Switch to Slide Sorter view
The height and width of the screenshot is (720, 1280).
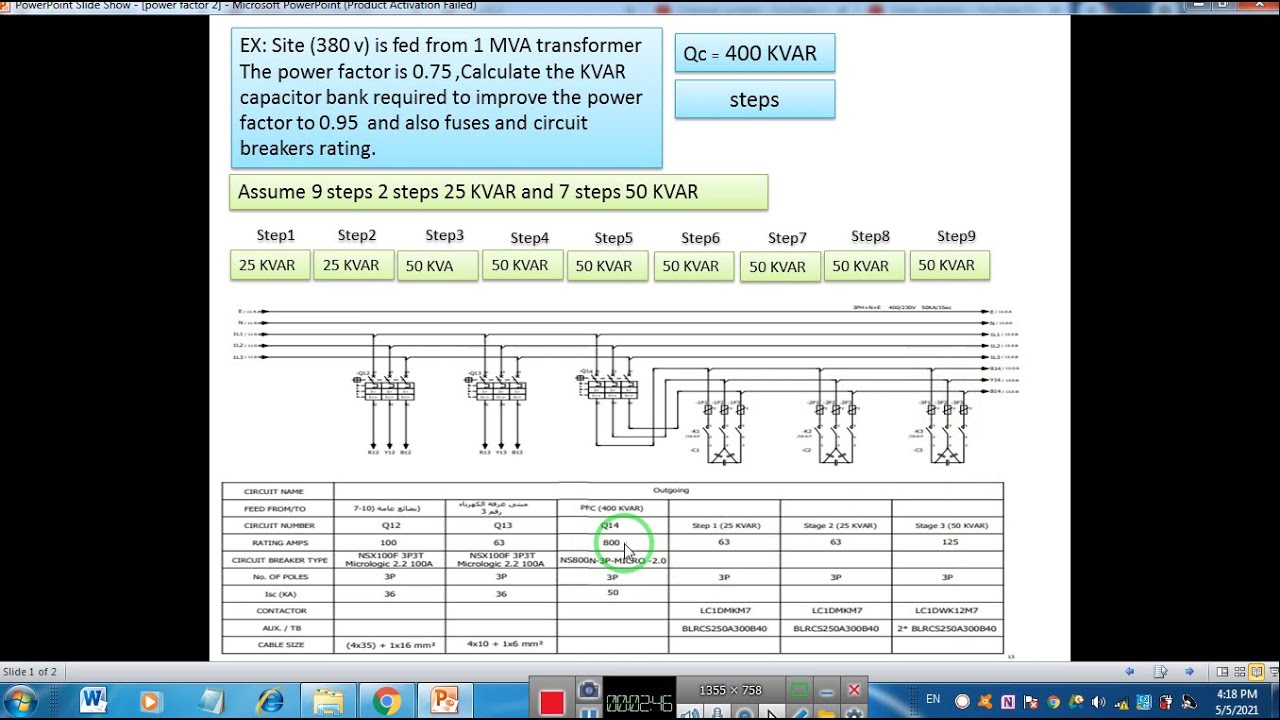click(x=1240, y=672)
